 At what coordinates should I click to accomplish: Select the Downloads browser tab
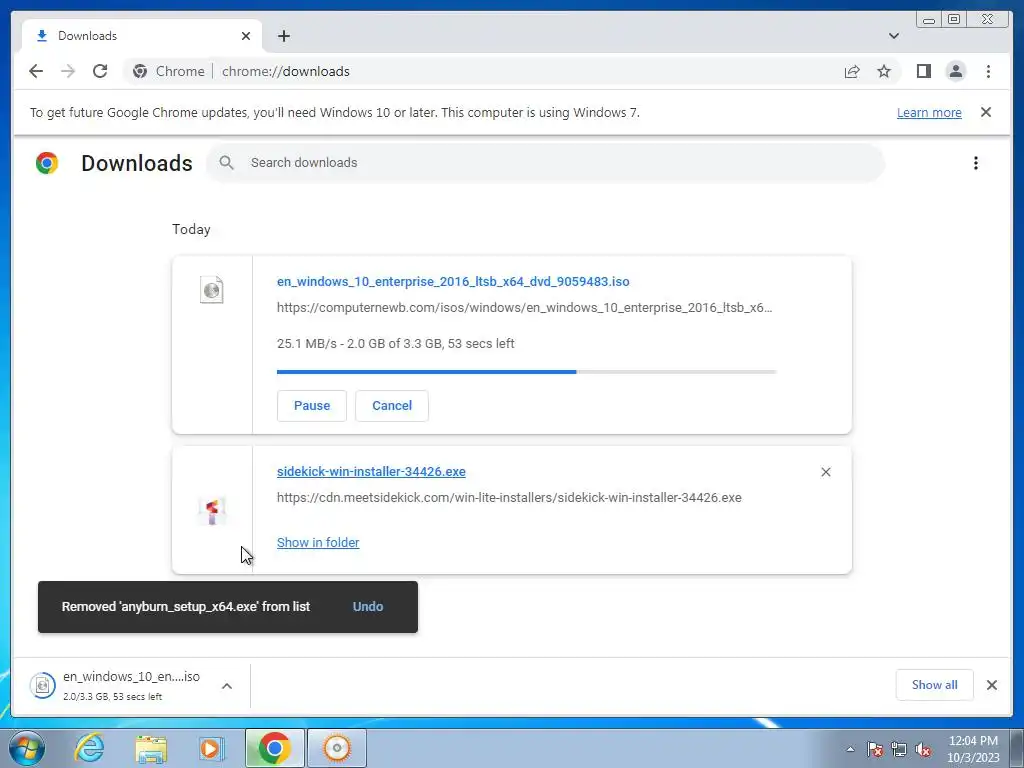[142, 36]
